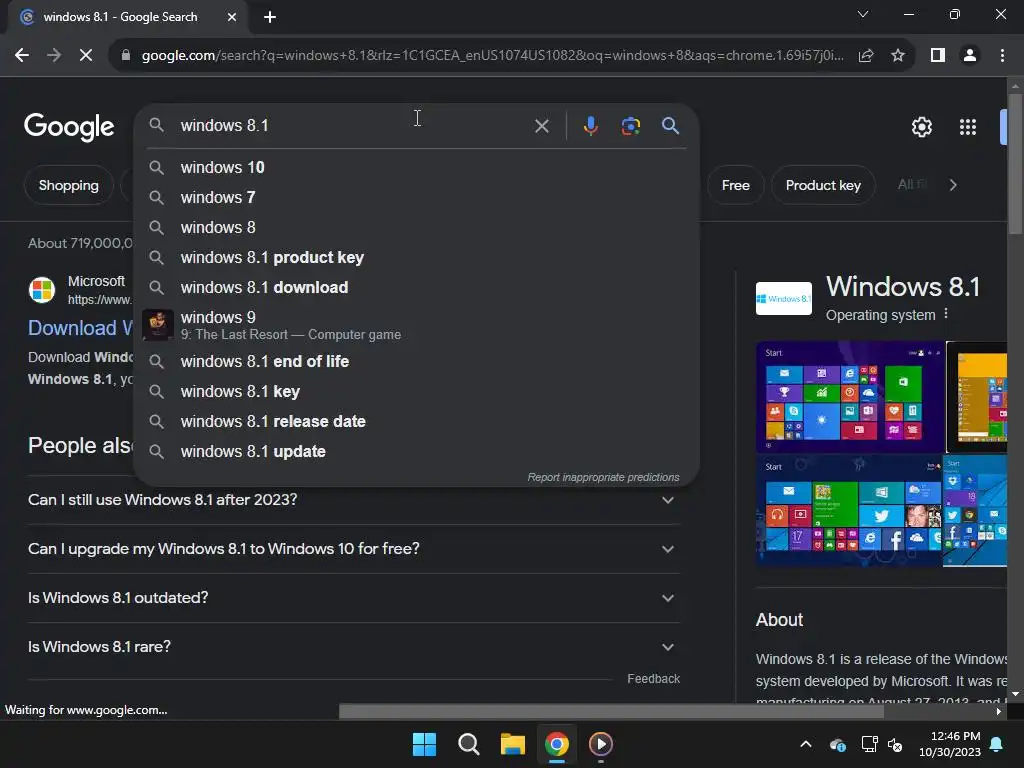Click the horizontal page scrollbar
The height and width of the screenshot is (768, 1024).
(x=611, y=711)
